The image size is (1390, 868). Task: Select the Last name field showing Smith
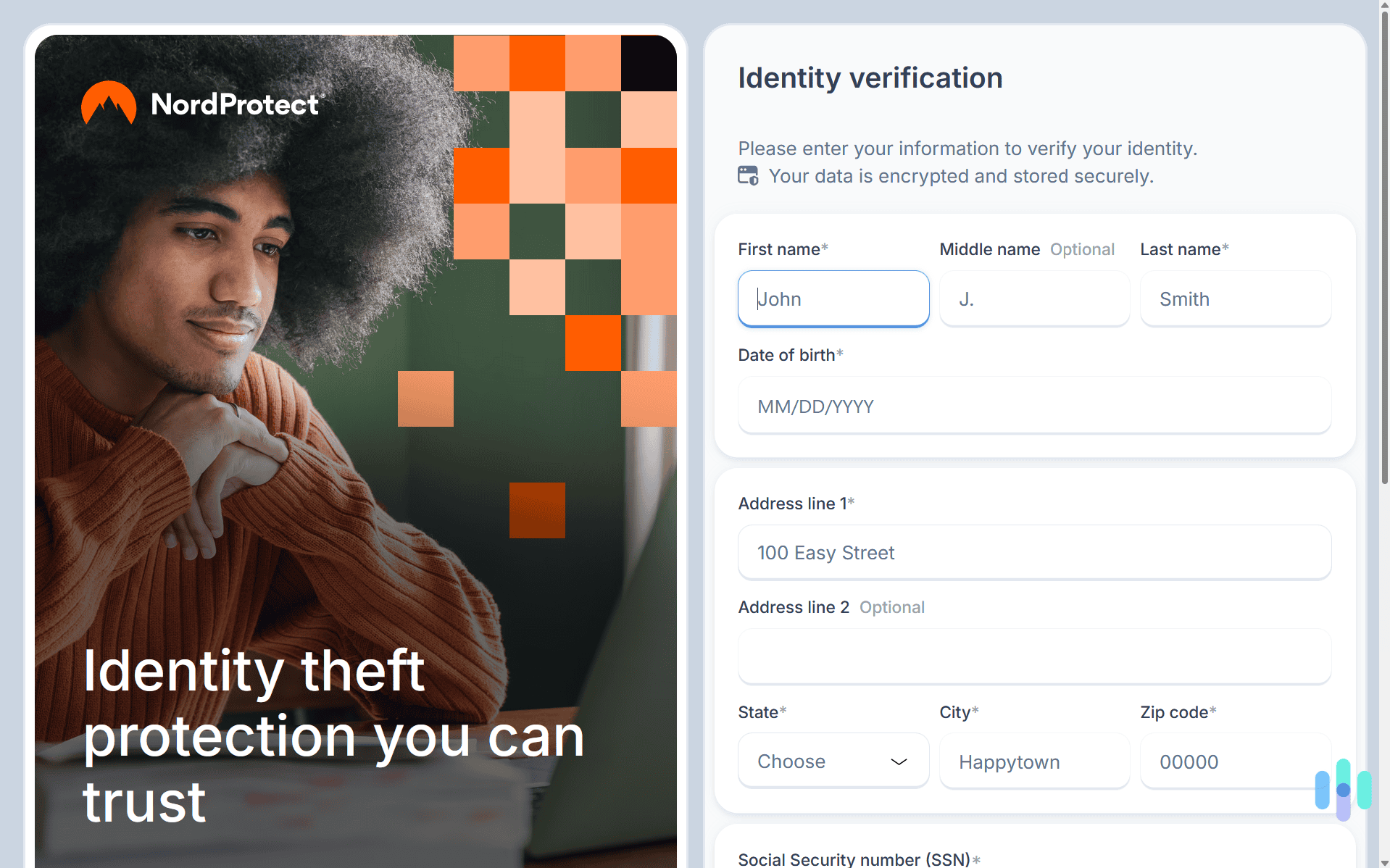(1234, 299)
